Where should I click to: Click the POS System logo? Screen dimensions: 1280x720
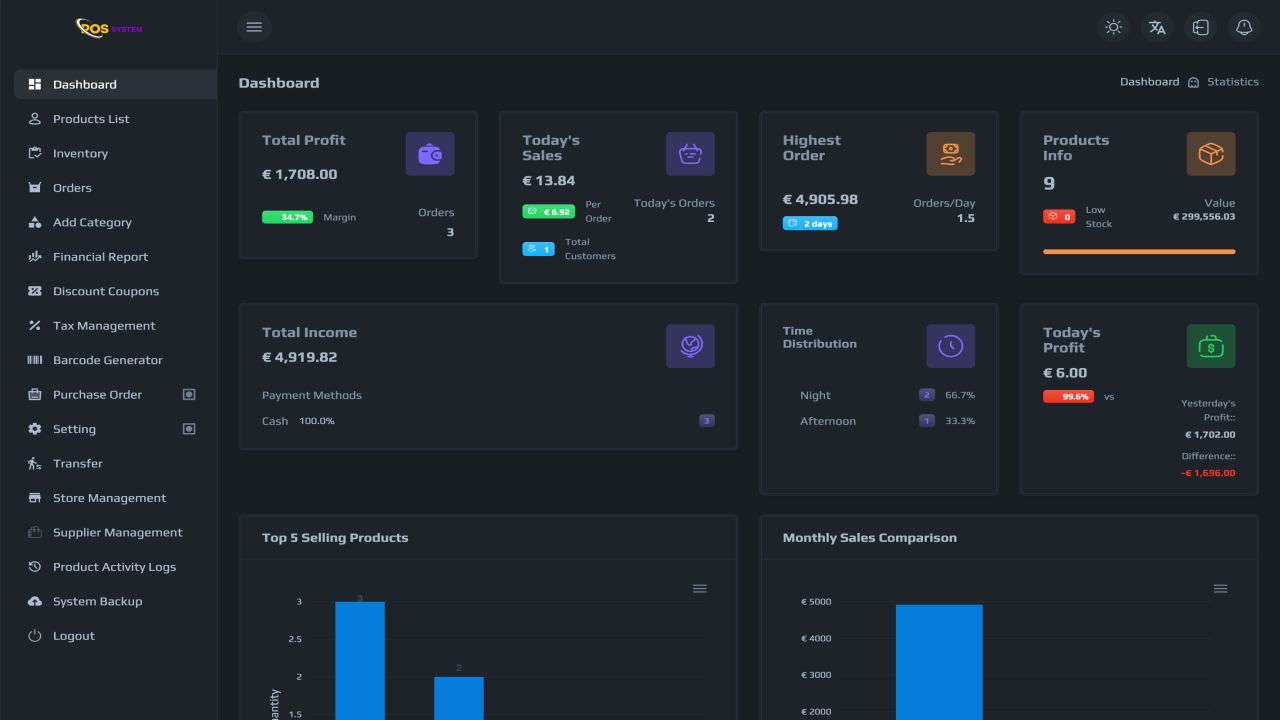(x=109, y=28)
